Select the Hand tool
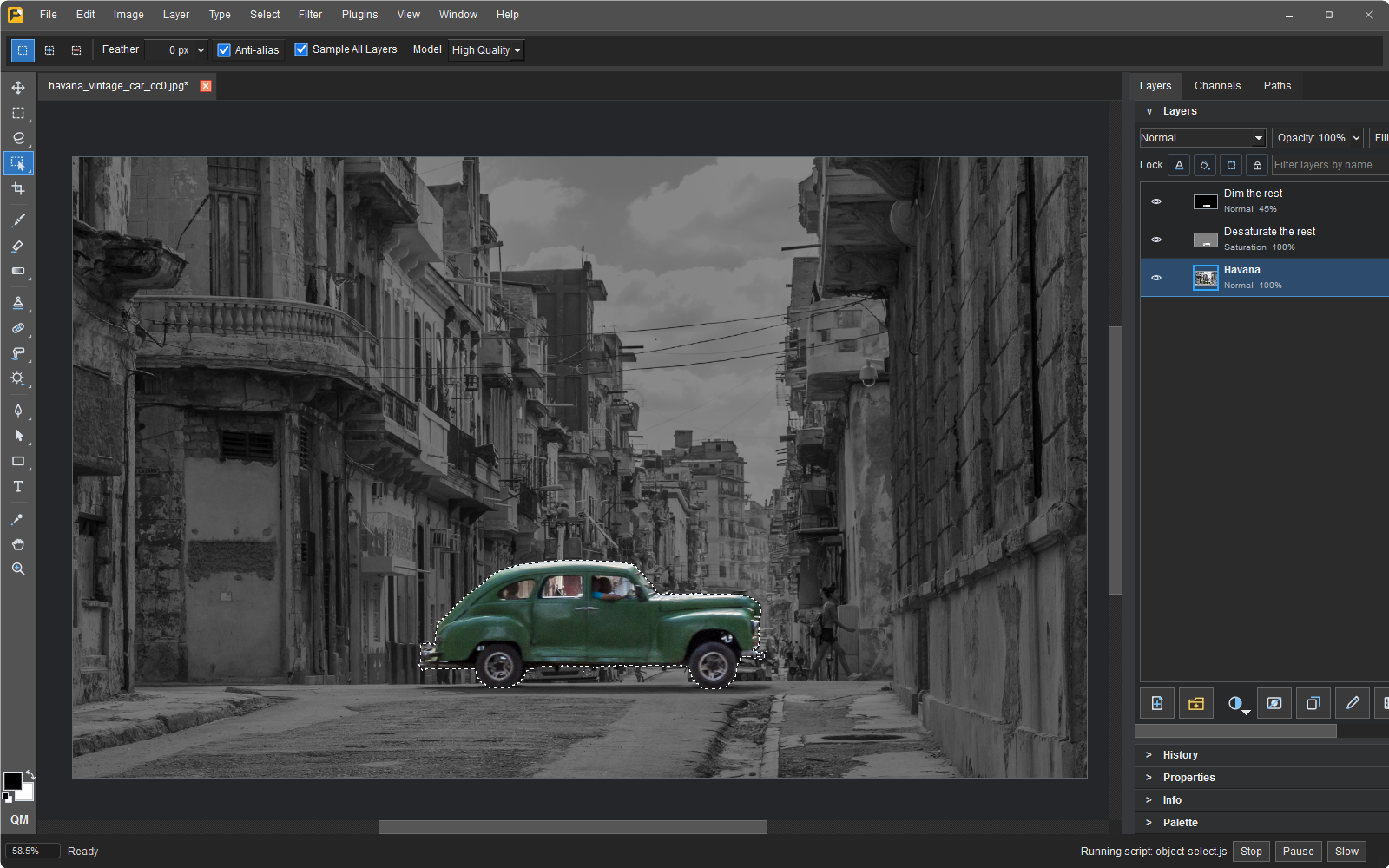 point(18,544)
